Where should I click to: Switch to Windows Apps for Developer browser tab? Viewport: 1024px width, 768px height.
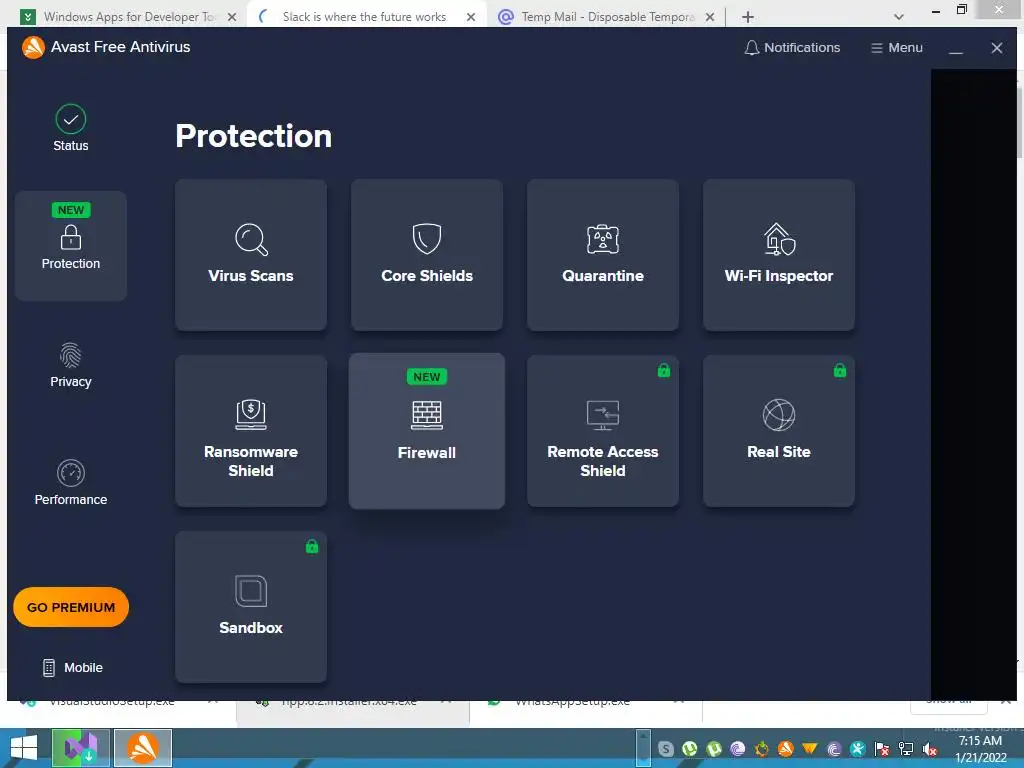point(127,16)
